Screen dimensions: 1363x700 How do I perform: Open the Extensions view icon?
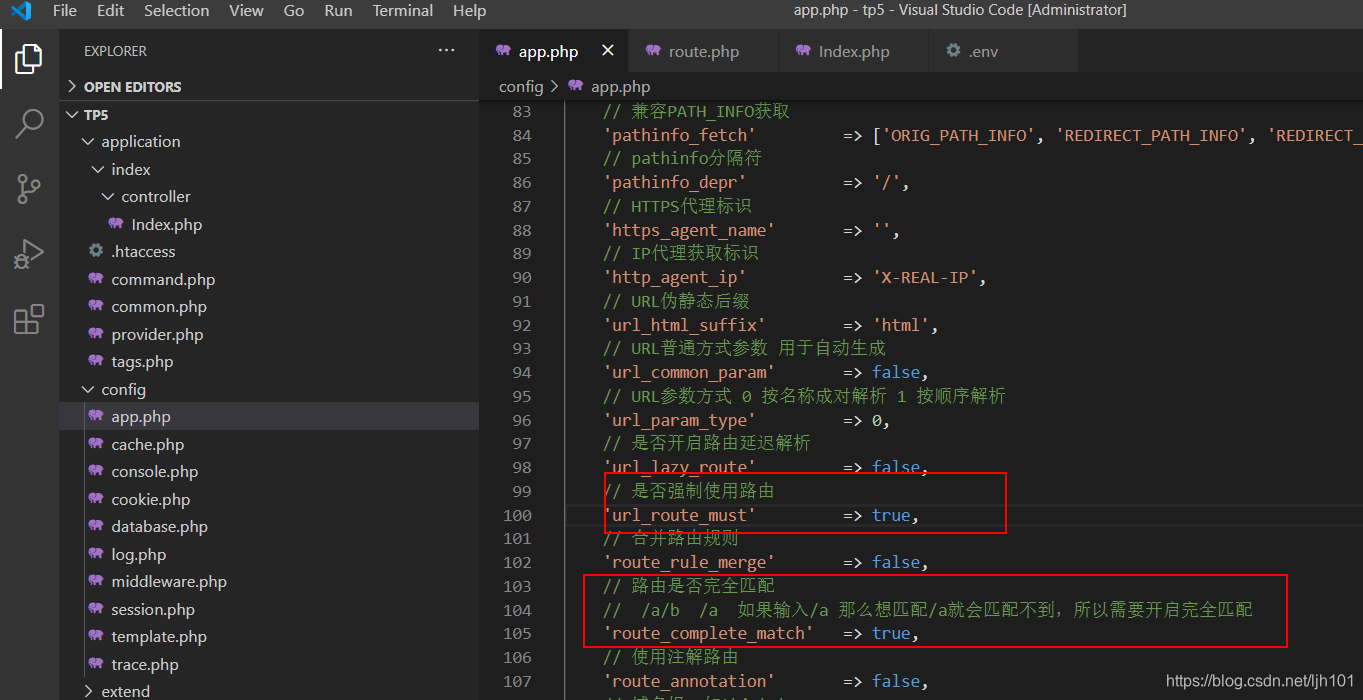[29, 319]
